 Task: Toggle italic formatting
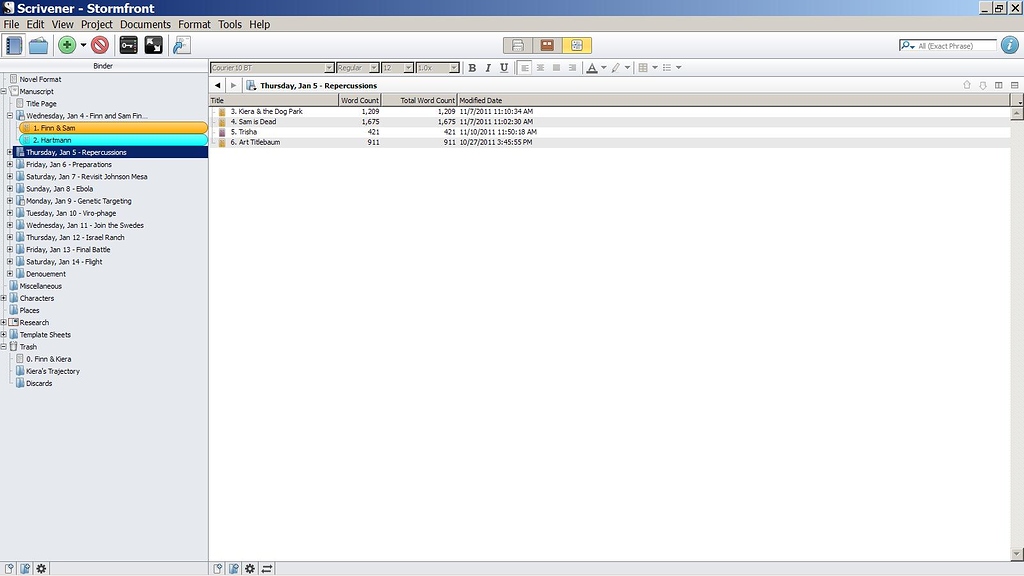click(x=487, y=67)
